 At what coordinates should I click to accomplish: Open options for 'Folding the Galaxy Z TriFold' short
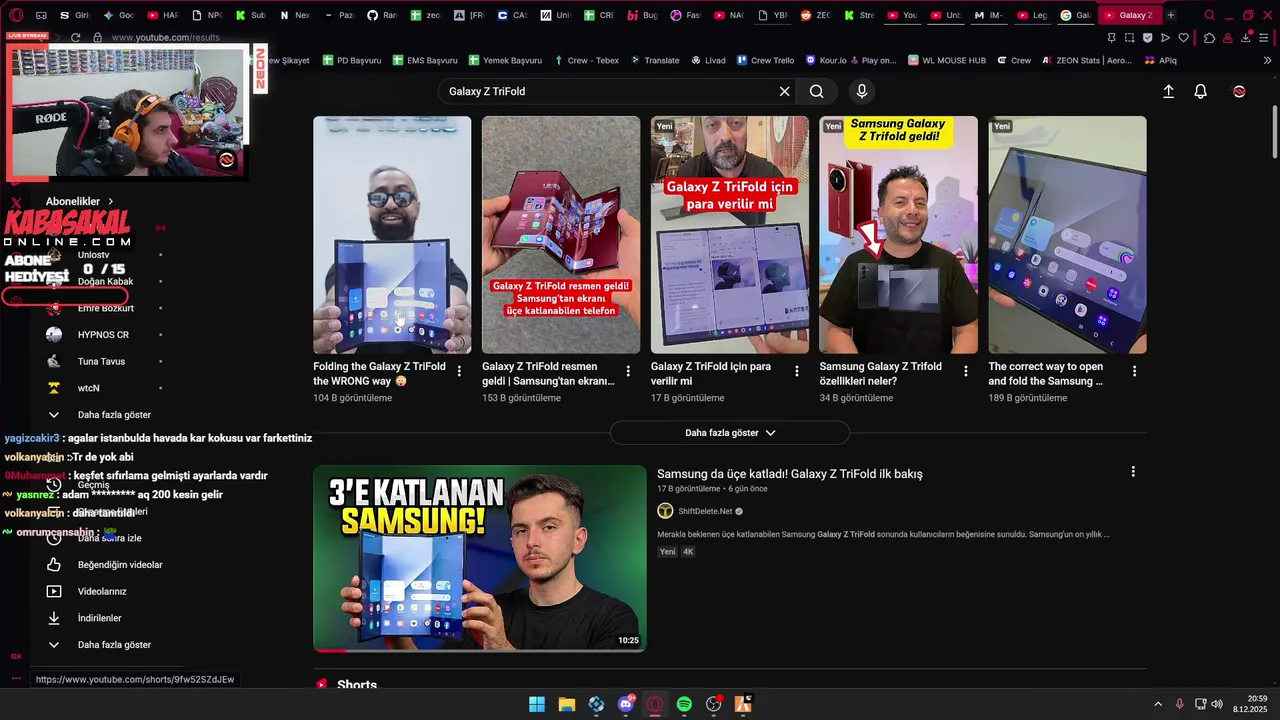(459, 371)
